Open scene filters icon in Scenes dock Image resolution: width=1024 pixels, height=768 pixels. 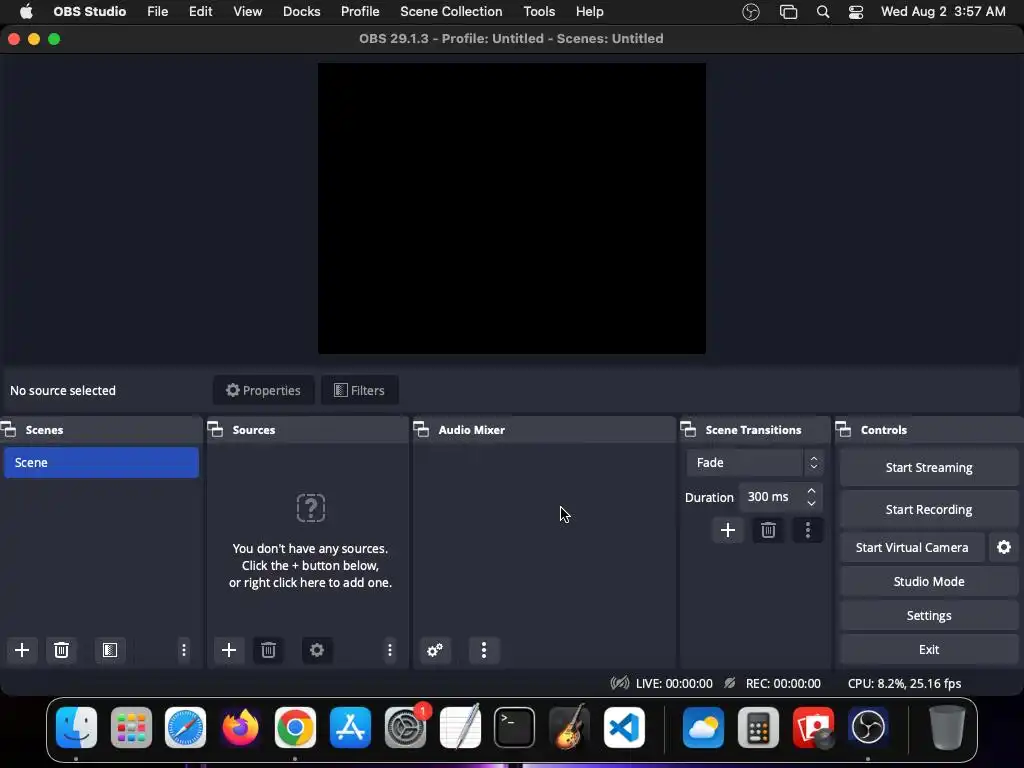(110, 650)
